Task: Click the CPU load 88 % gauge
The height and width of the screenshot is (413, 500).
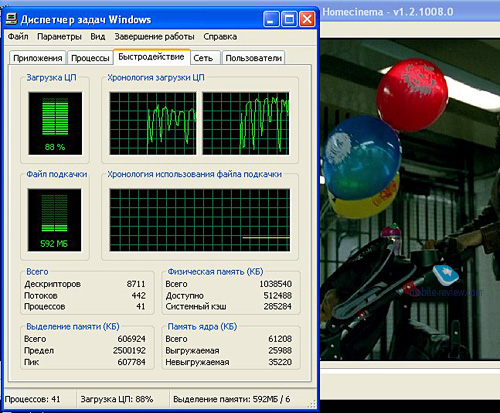Action: pos(55,123)
